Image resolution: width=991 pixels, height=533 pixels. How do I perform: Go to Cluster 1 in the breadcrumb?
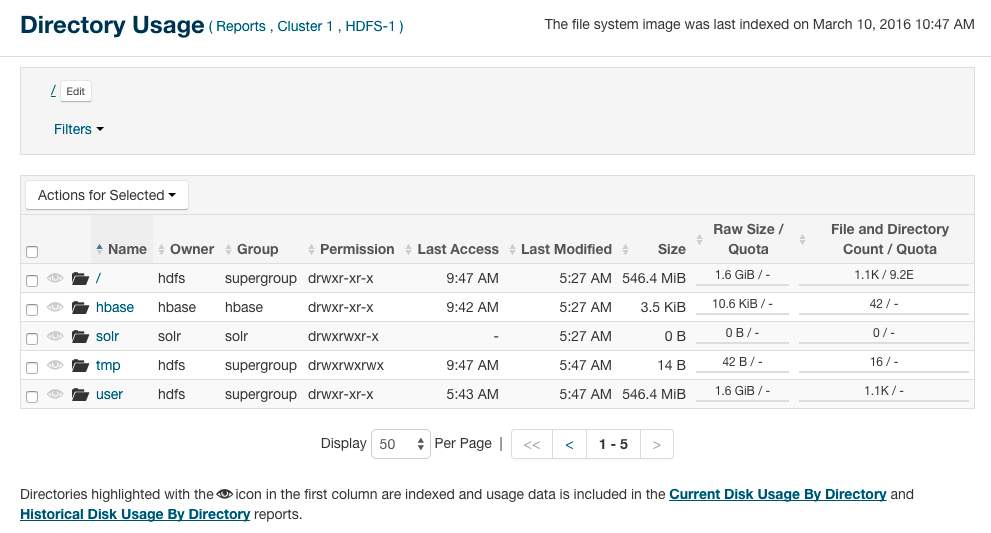pyautogui.click(x=305, y=27)
